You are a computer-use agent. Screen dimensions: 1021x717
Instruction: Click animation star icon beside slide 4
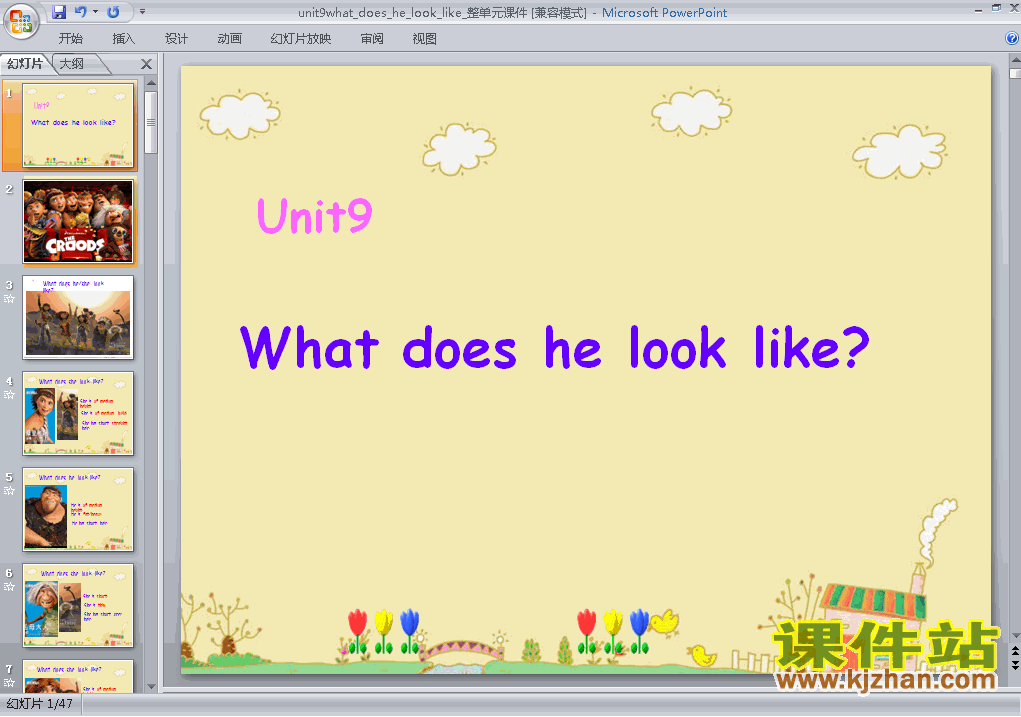pos(9,395)
